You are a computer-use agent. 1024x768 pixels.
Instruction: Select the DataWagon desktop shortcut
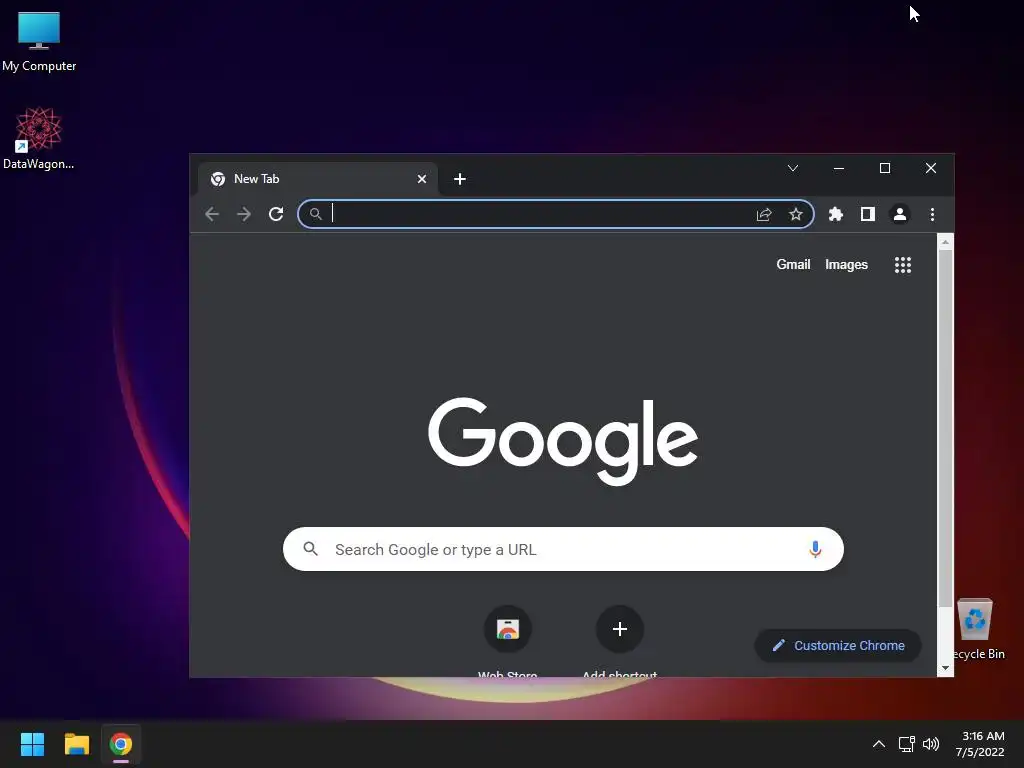[39, 138]
